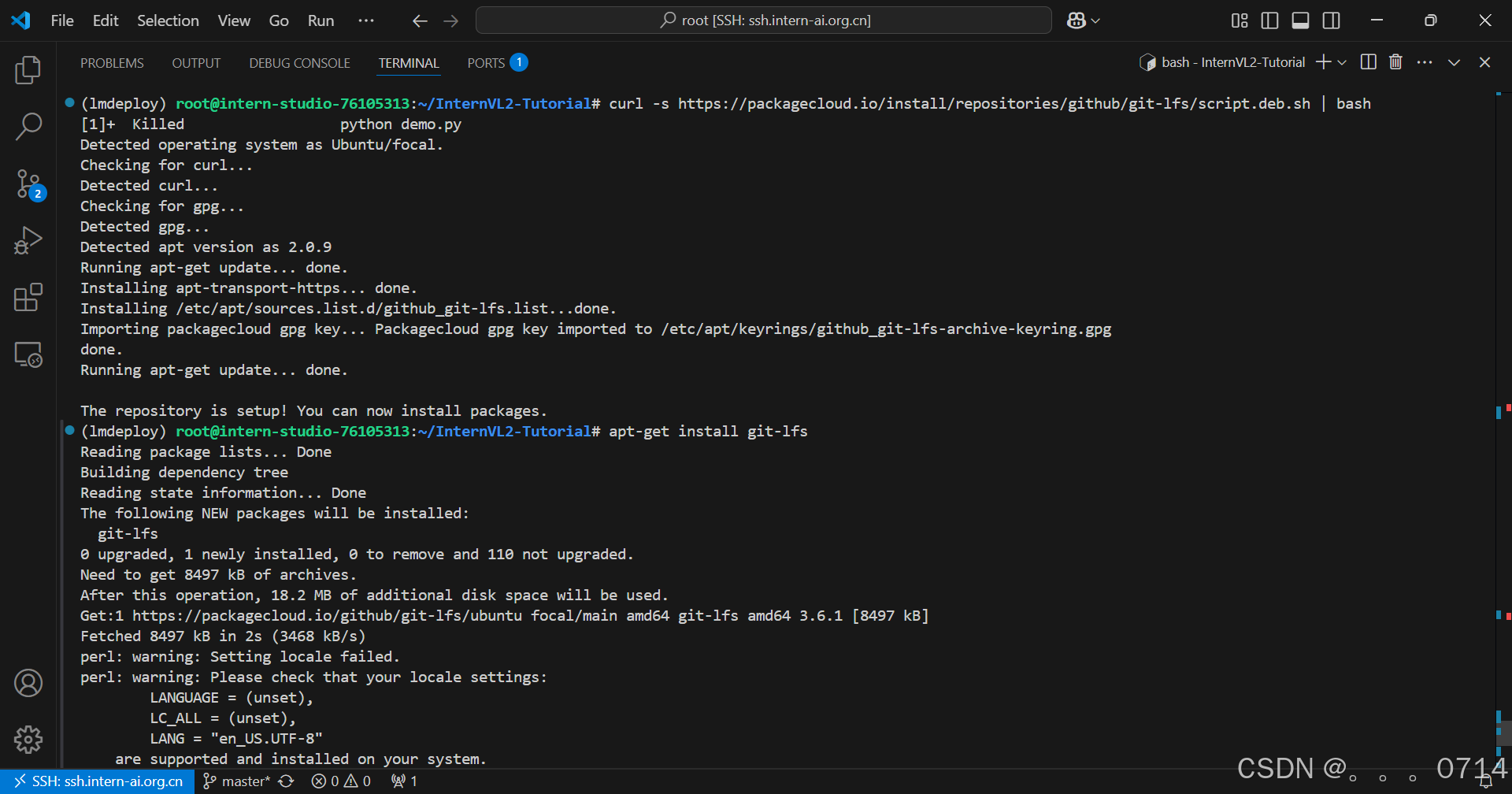Open the File menu
This screenshot has width=1512, height=794.
pos(62,20)
